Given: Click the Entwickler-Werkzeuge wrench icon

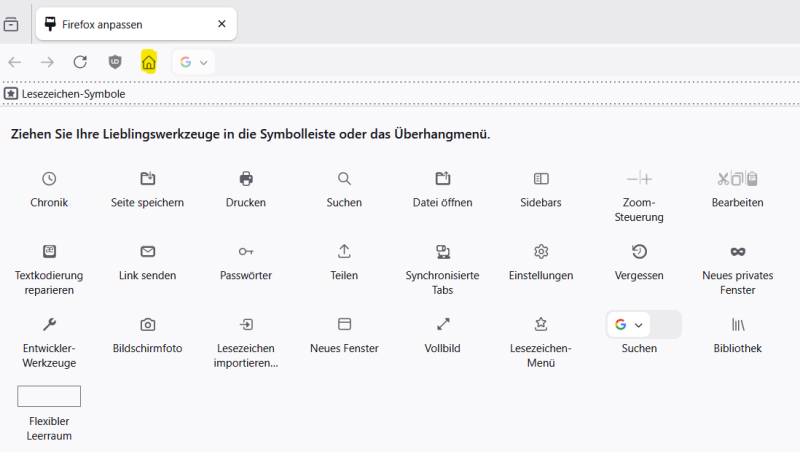Looking at the screenshot, I should (49, 324).
